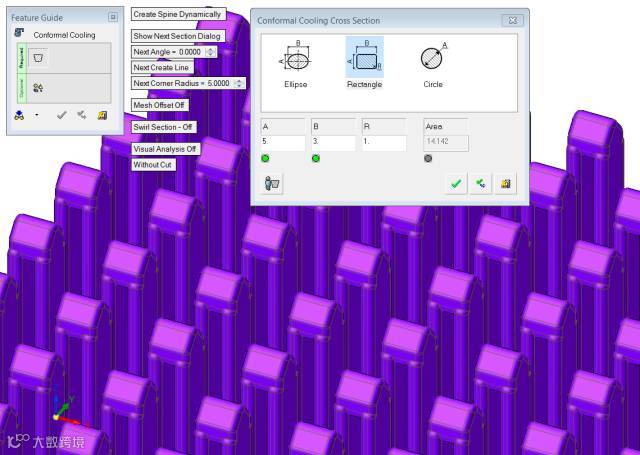
Task: Click the Feature Guide panel title
Action: click(x=37, y=18)
